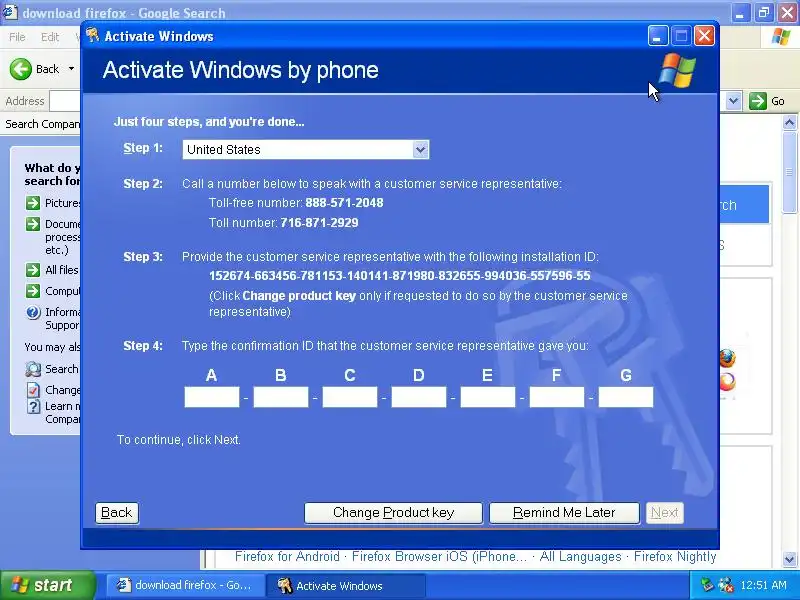
Task: Click the installation ID starting 152674
Action: (399, 276)
